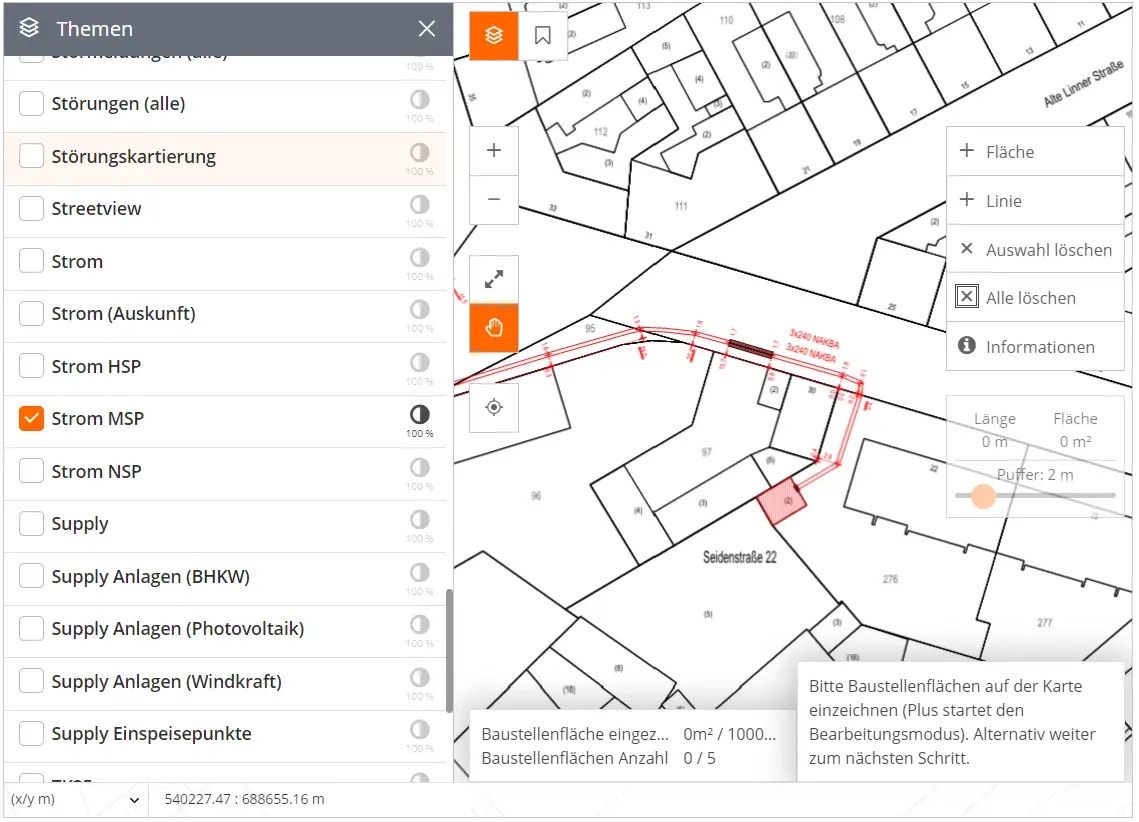Viewport: 1139px width, 822px height.
Task: Uncheck the Strom MSP layer
Action: [x=32, y=419]
